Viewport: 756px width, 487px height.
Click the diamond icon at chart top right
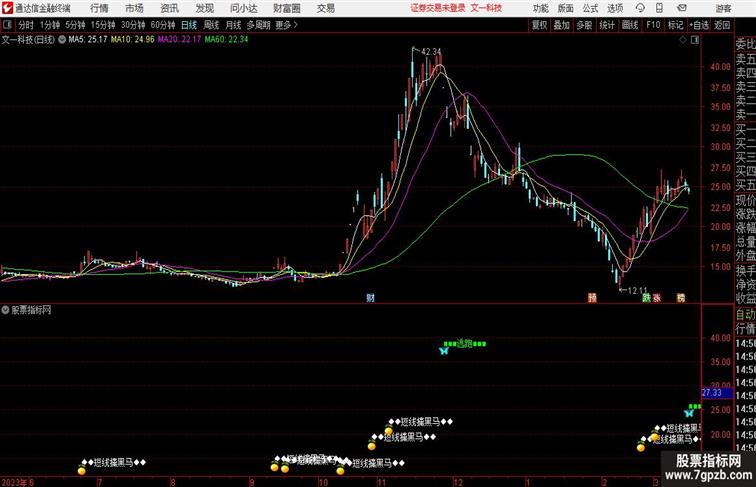coord(683,40)
